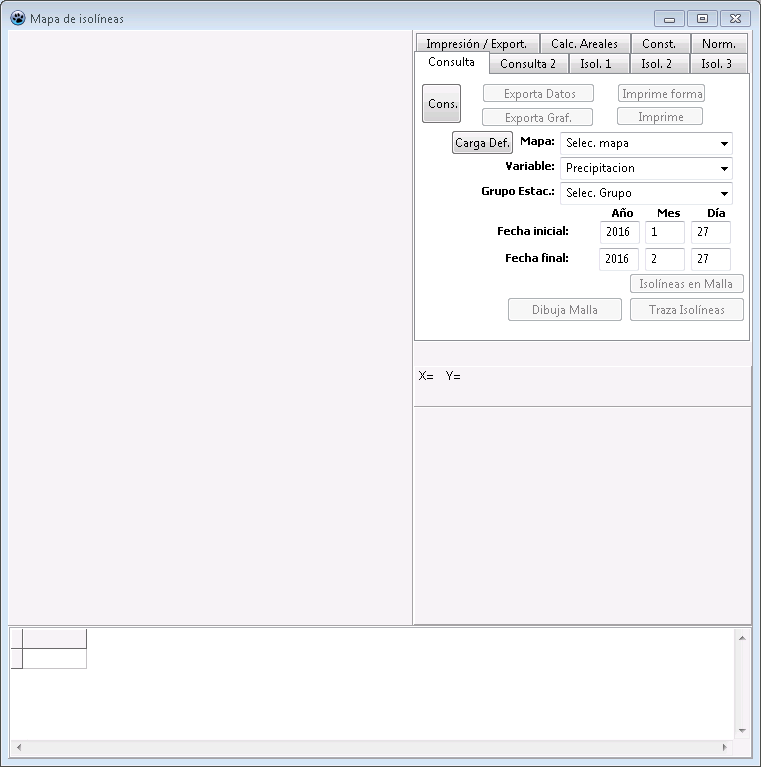The width and height of the screenshot is (761, 767).
Task: Open the Const. tab
Action: tap(659, 44)
